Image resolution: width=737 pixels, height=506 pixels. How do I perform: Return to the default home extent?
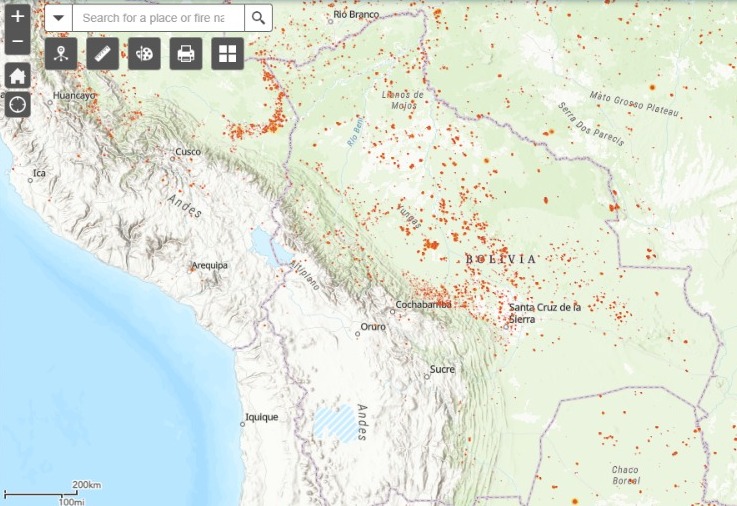point(17,76)
